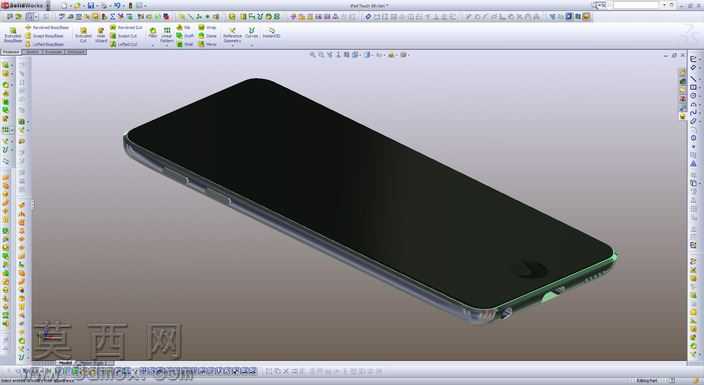Expand the Fillet dropdown arrow
The height and width of the screenshot is (385, 704).
coord(153,45)
